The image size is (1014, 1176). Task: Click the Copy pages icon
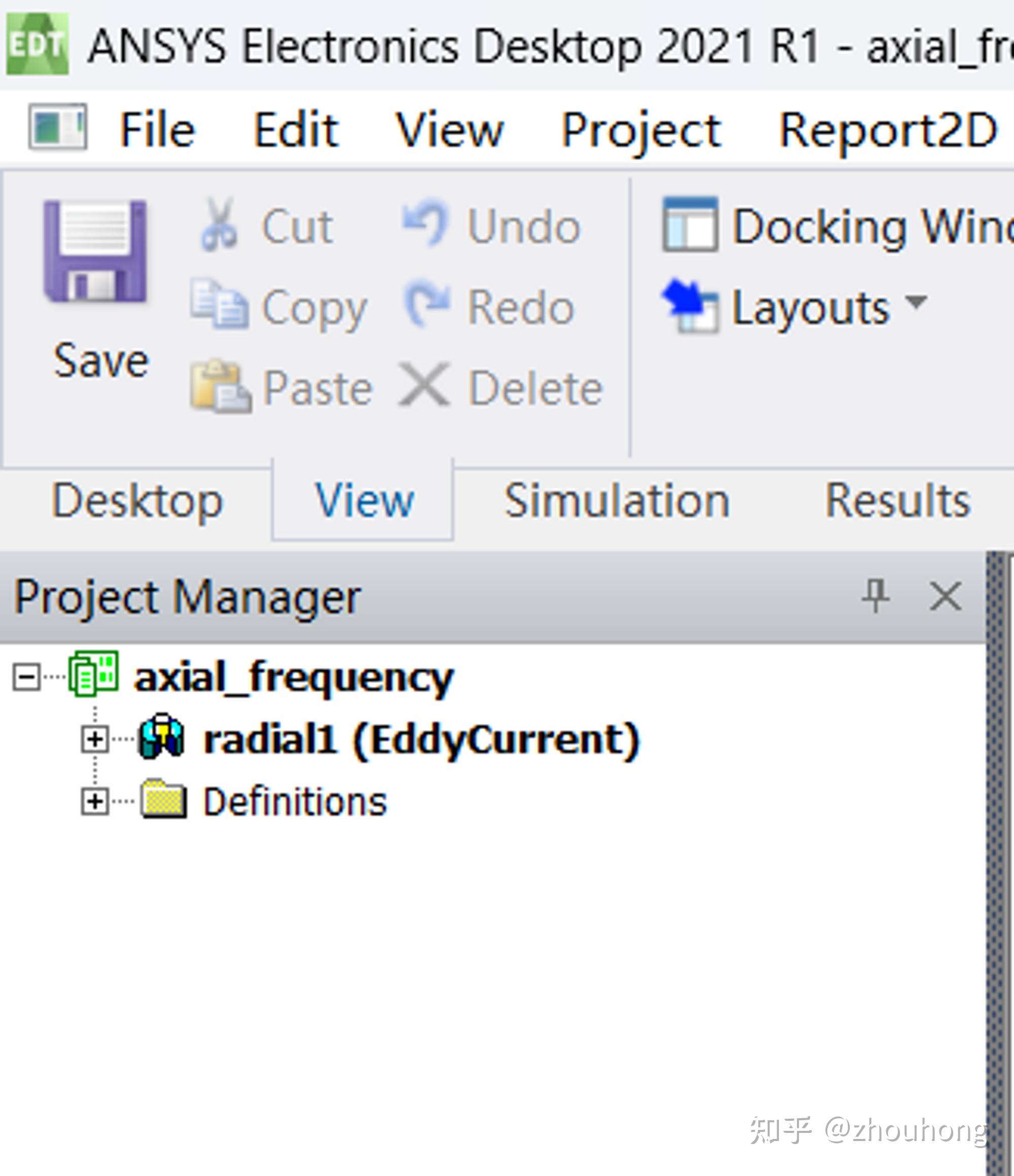219,305
